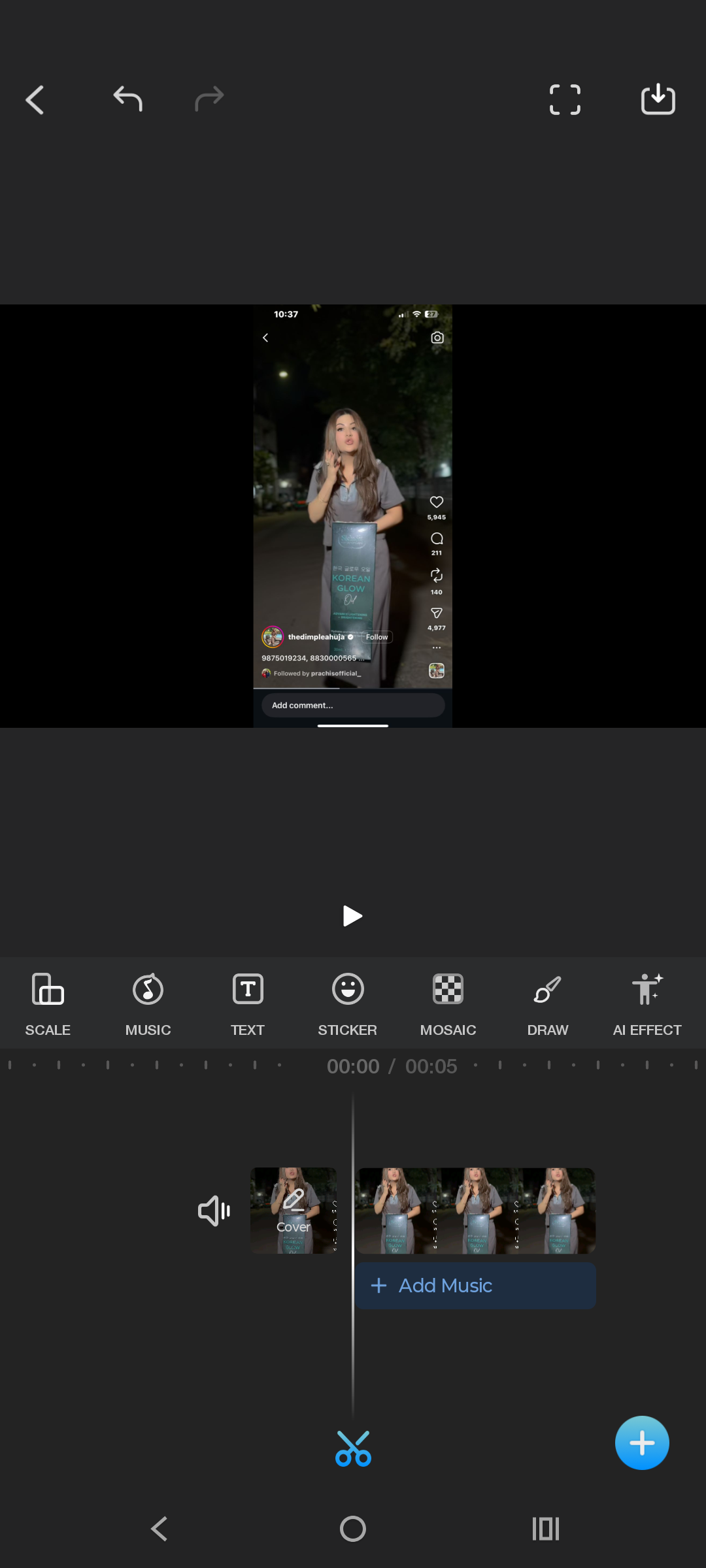Add media with the blue plus button
The height and width of the screenshot is (1568, 706).
pyautogui.click(x=642, y=1443)
